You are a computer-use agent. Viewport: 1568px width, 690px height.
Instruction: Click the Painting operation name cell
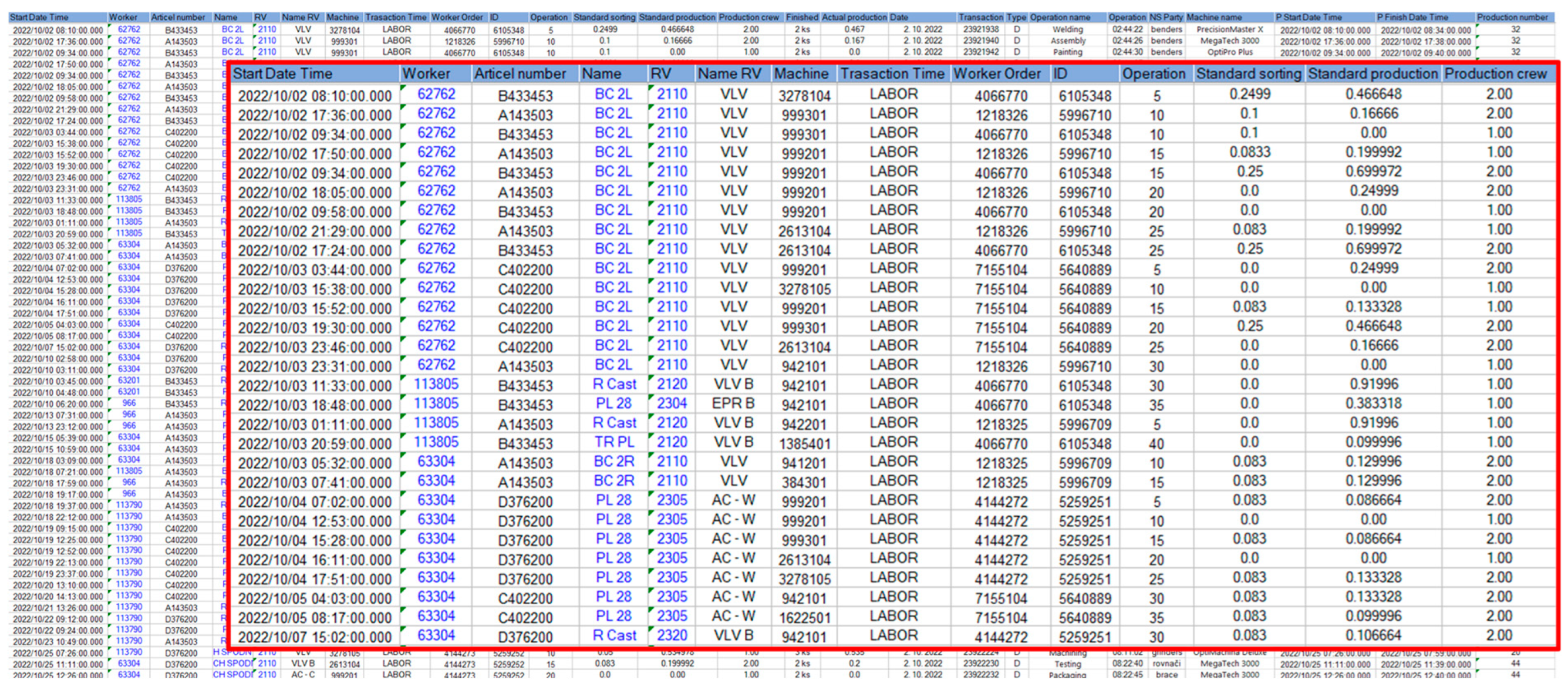[1067, 52]
